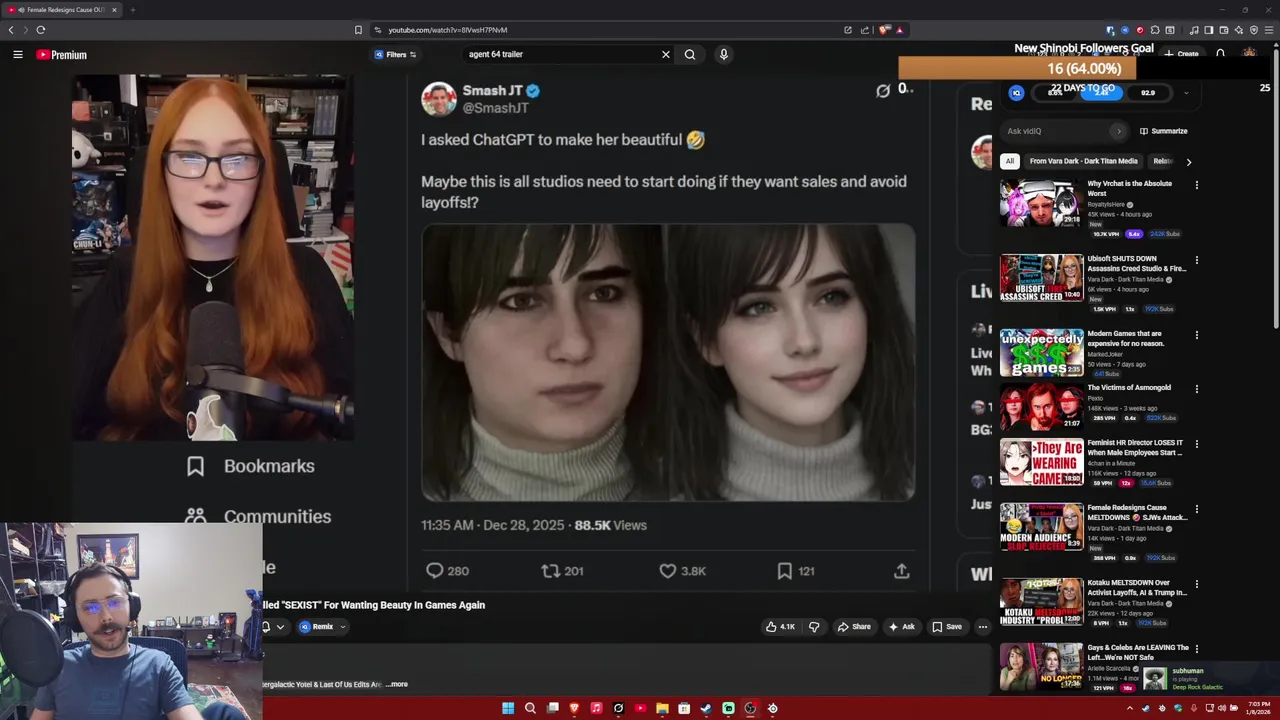Screen dimensions: 1280x720
Task: Save the video to a playlist
Action: [x=947, y=627]
